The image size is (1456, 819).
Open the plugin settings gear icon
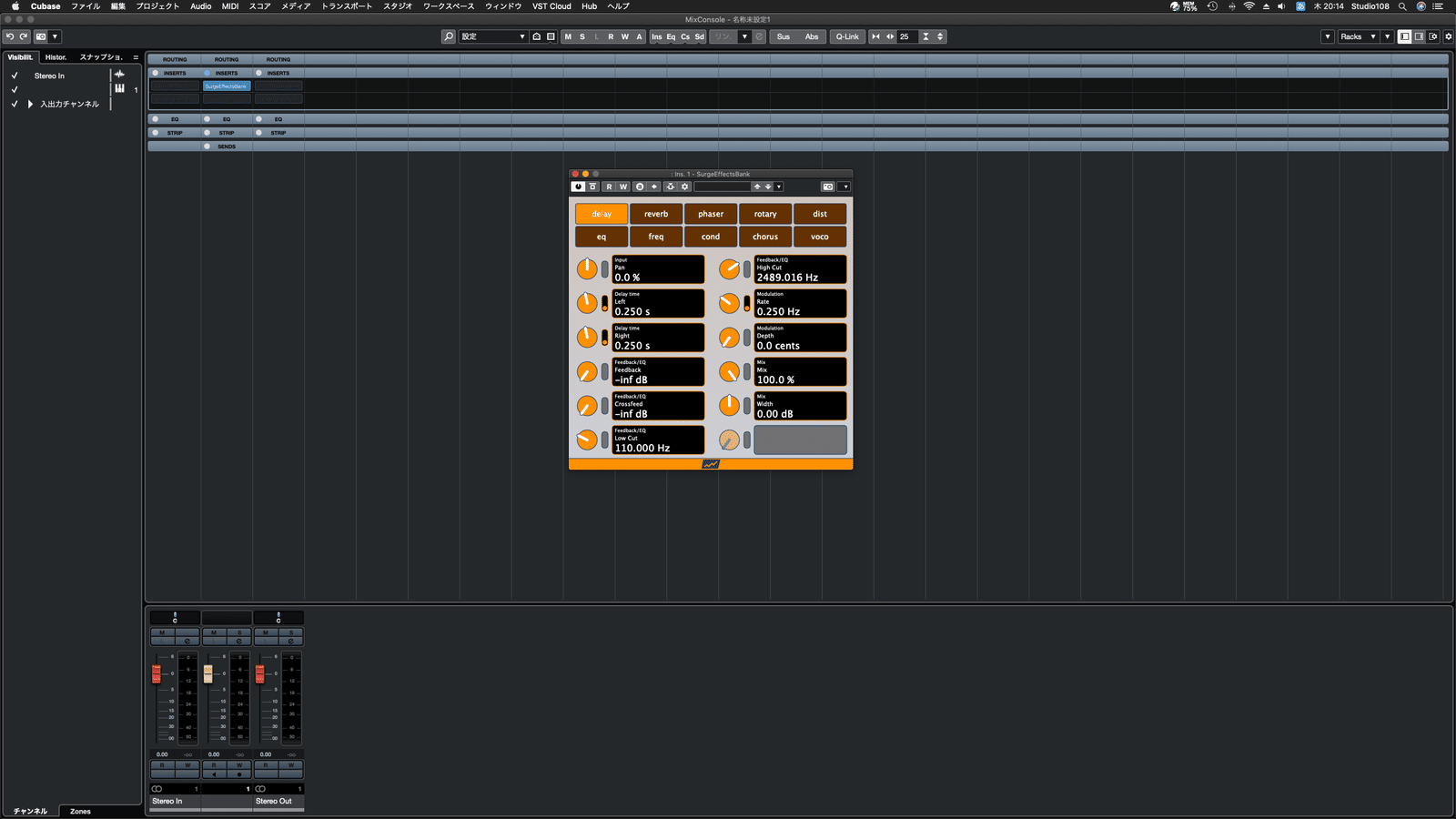[685, 187]
